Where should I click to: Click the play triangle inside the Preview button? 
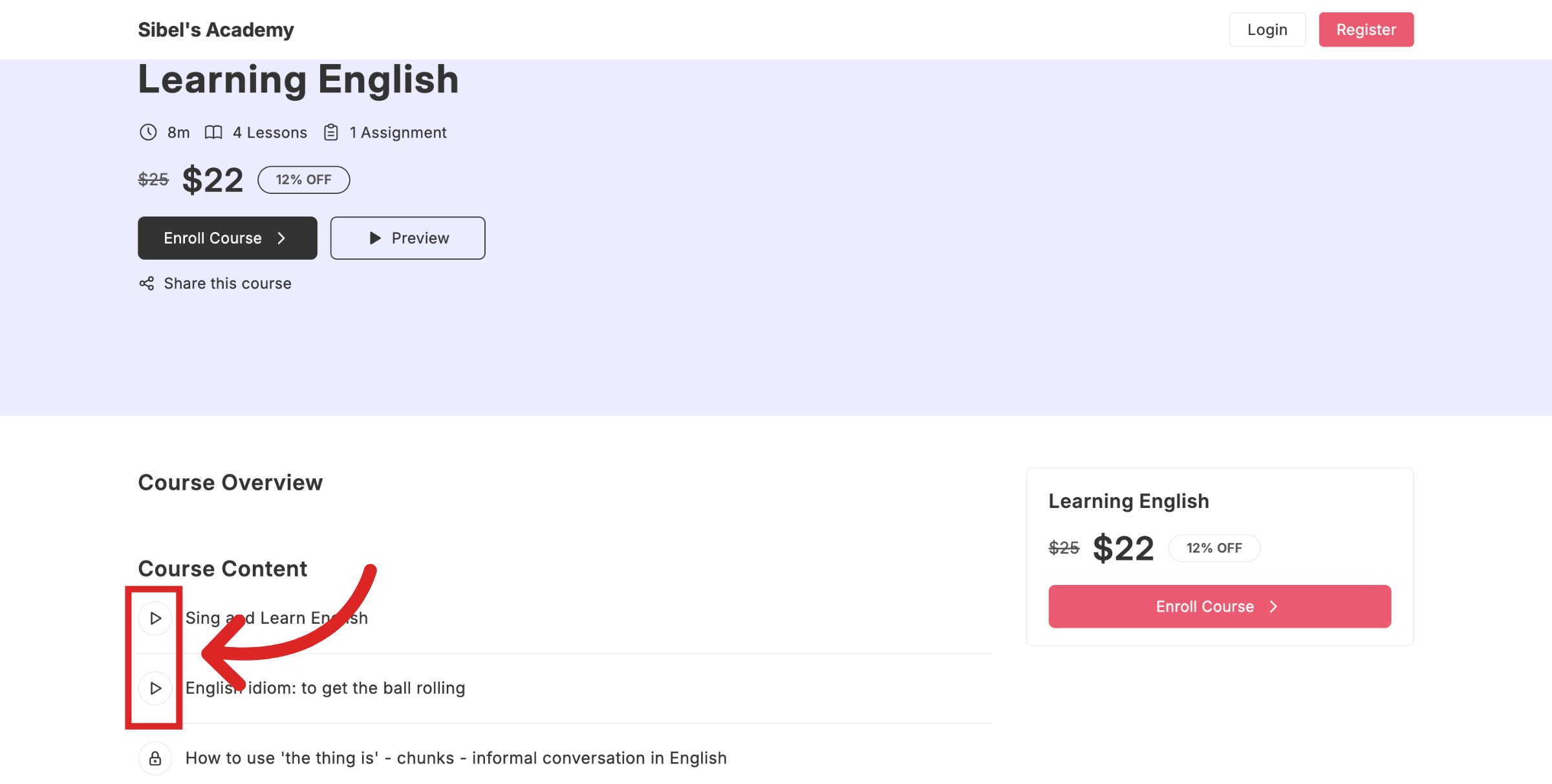pyautogui.click(x=374, y=238)
